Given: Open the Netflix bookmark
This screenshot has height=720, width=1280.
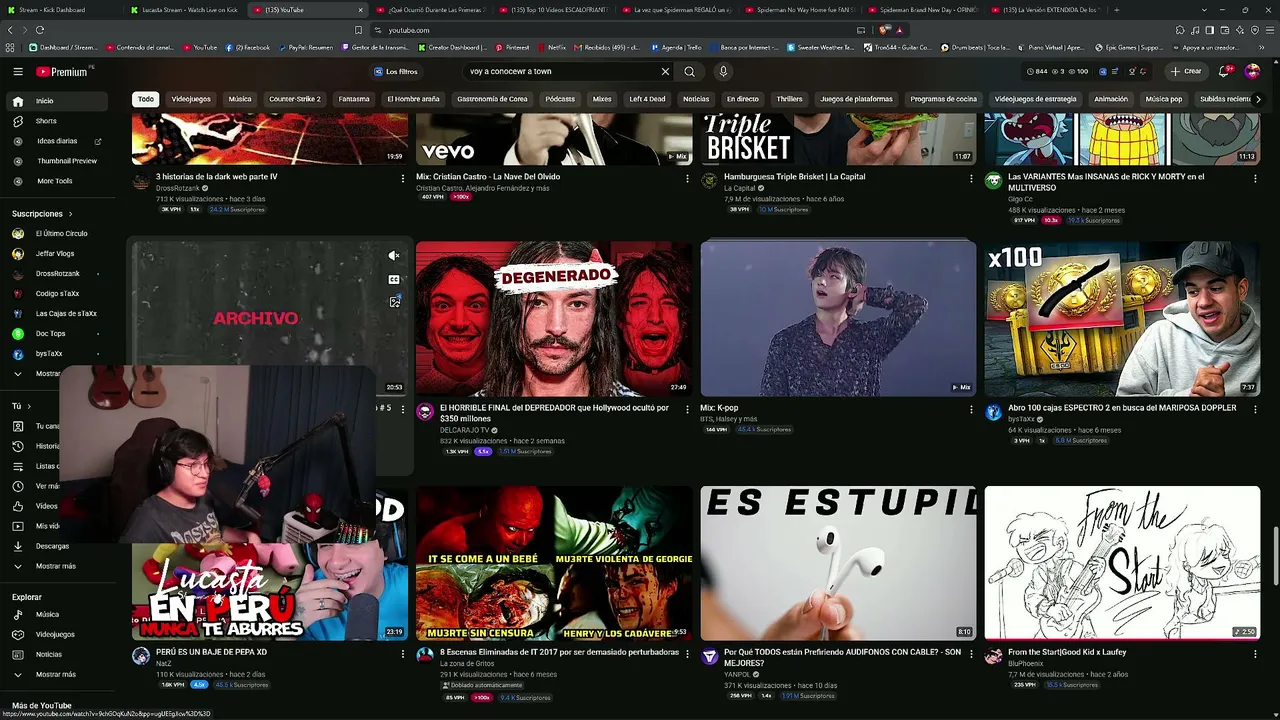Looking at the screenshot, I should pos(552,47).
